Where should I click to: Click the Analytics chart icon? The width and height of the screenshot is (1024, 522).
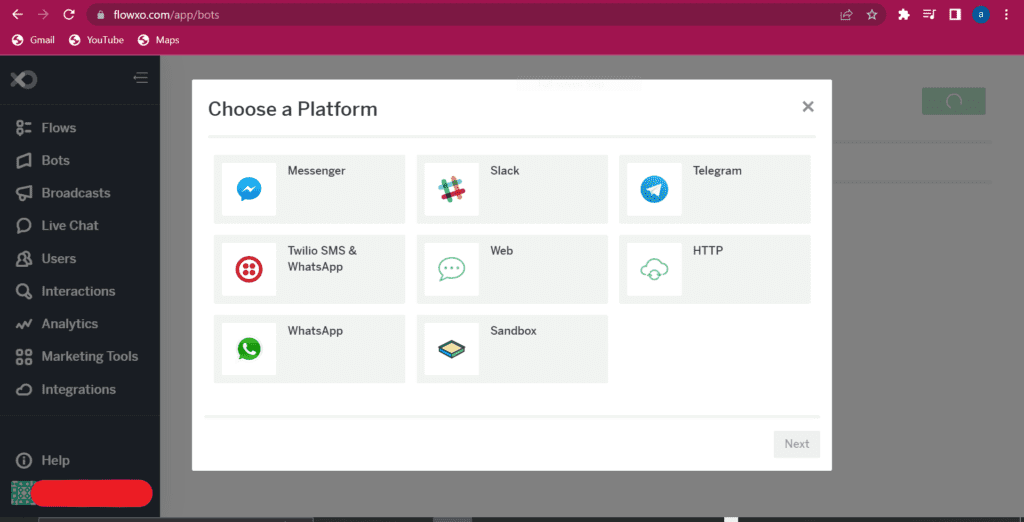[x=24, y=324]
